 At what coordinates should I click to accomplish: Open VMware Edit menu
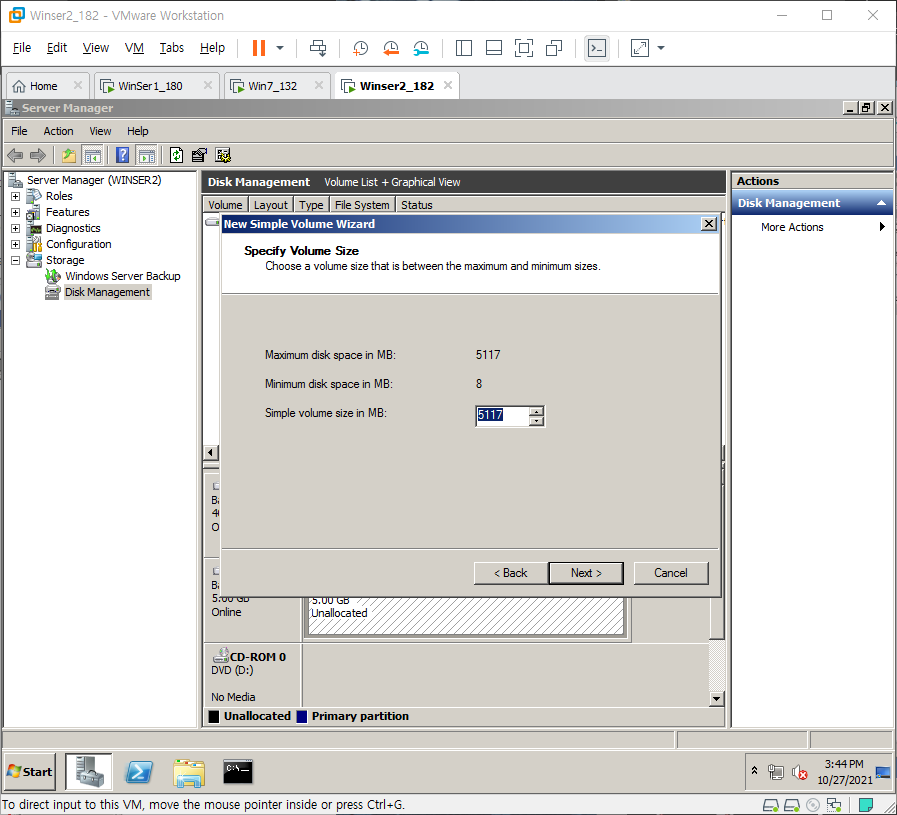pyautogui.click(x=57, y=48)
